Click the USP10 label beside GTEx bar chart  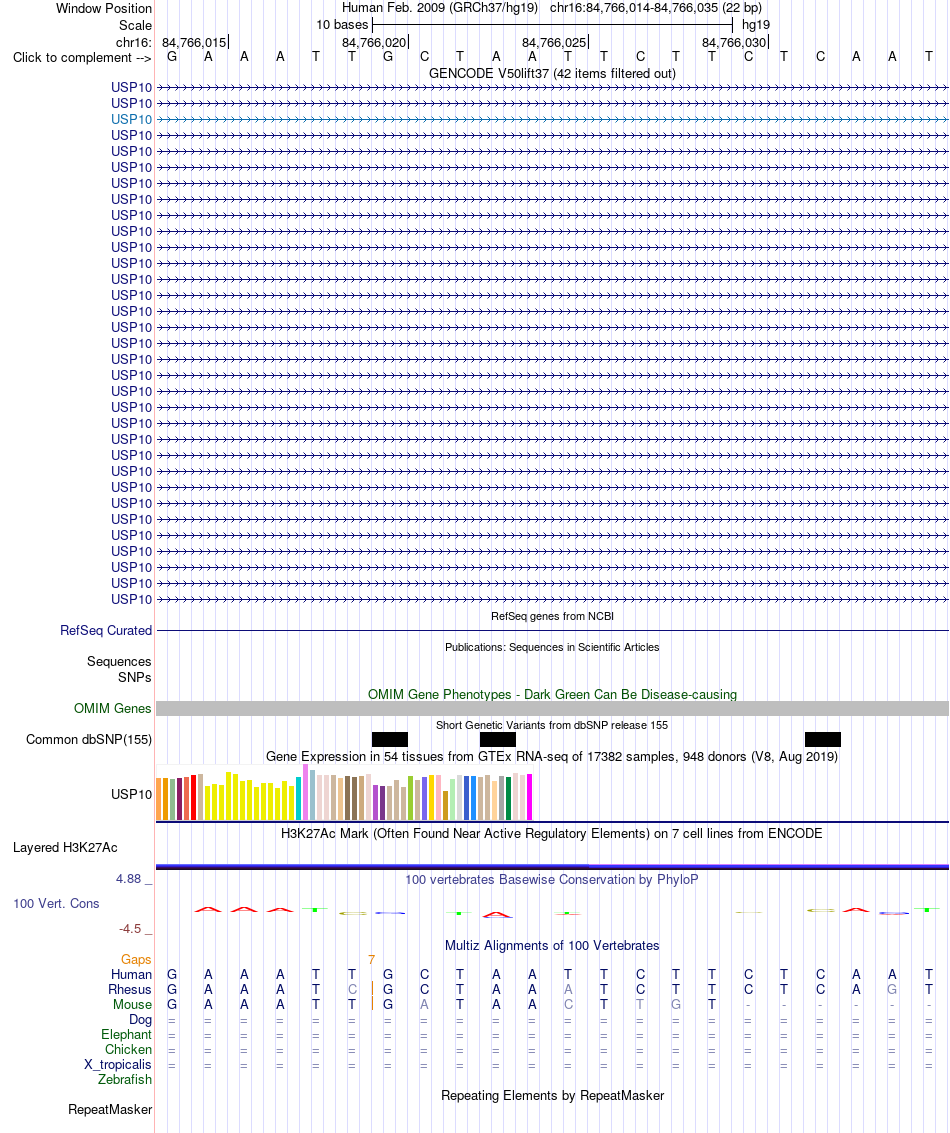pyautogui.click(x=131, y=794)
